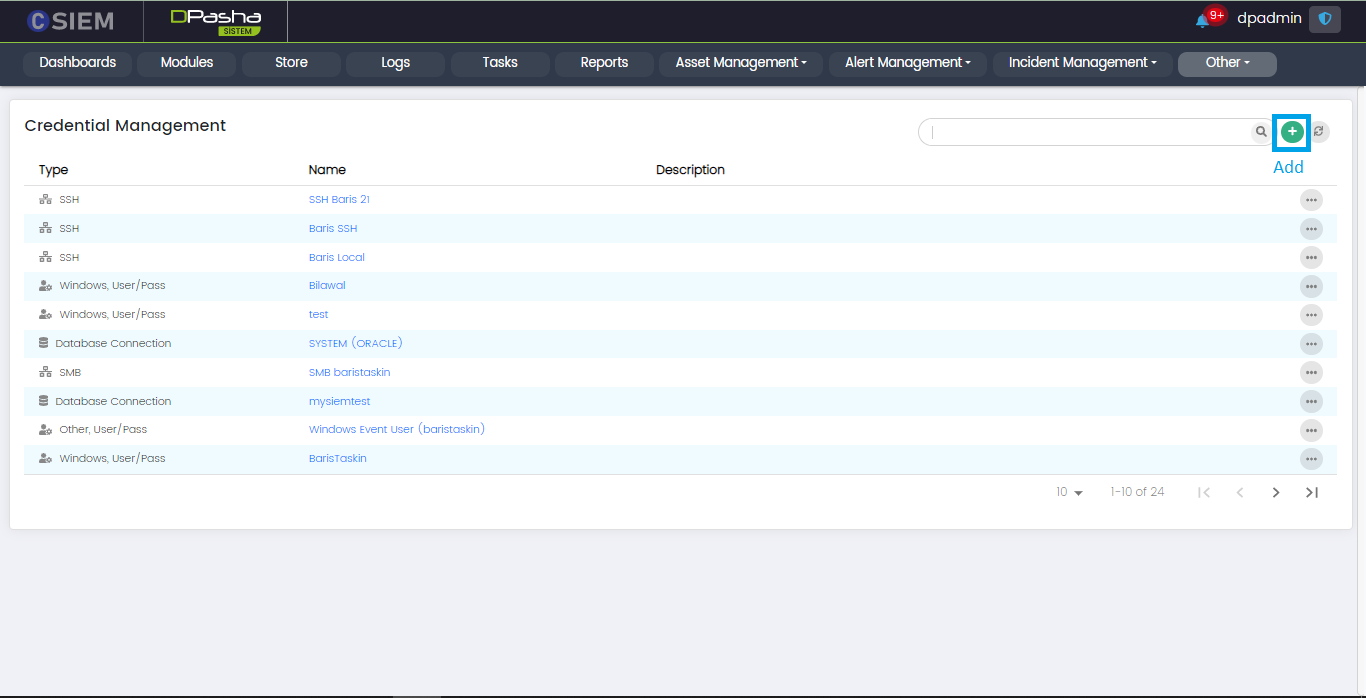Open the Logs menu item
1366x698 pixels.
coord(395,63)
